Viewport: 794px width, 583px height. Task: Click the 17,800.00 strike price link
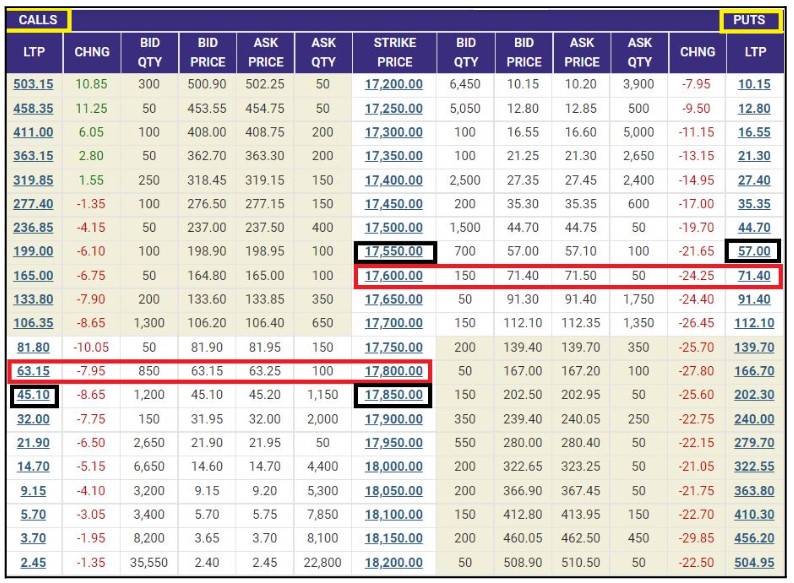[393, 371]
